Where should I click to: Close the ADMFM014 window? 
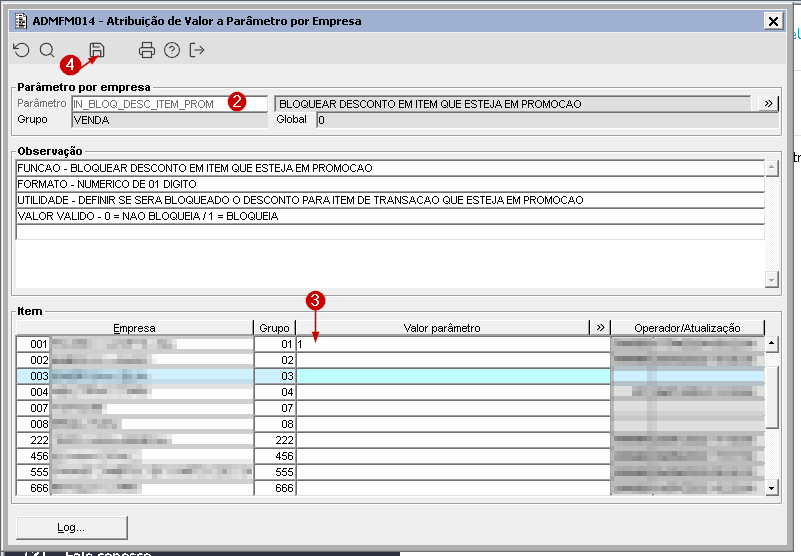tap(773, 21)
